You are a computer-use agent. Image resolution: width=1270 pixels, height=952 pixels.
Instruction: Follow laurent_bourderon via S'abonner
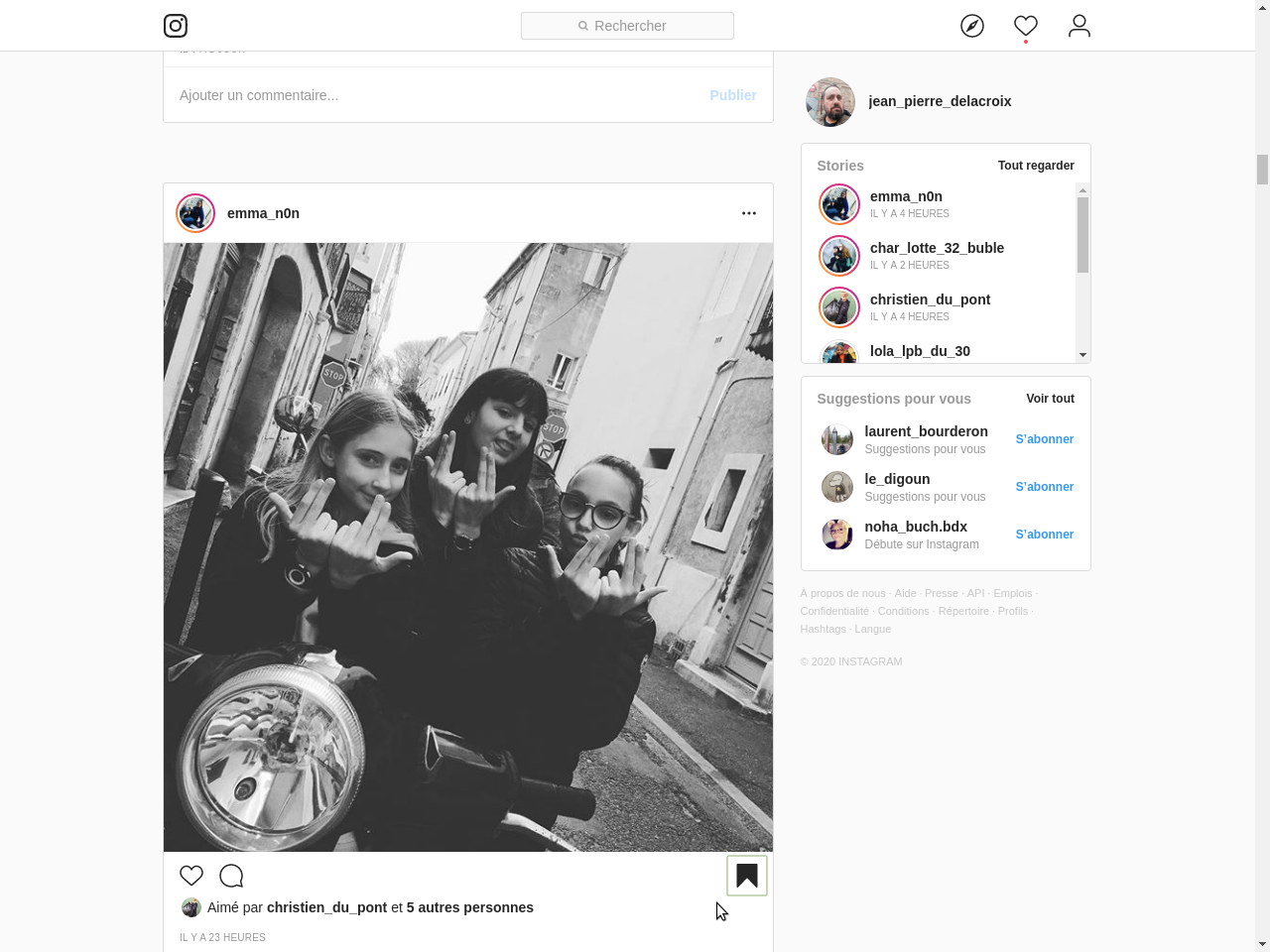pyautogui.click(x=1044, y=439)
